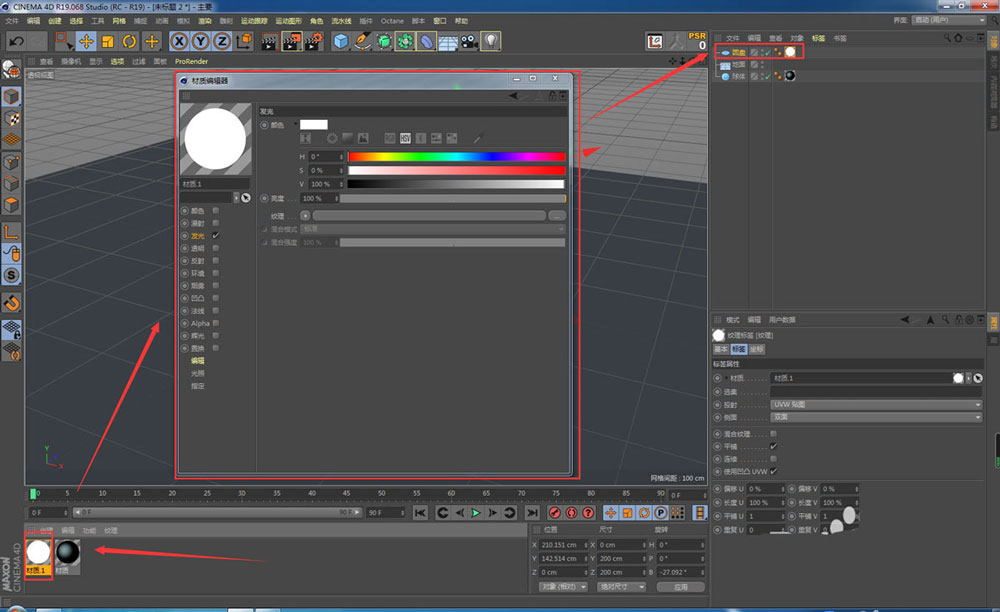The width and height of the screenshot is (1000, 612).
Task: Select the Move tool in the toolbar
Action: pyautogui.click(x=85, y=41)
